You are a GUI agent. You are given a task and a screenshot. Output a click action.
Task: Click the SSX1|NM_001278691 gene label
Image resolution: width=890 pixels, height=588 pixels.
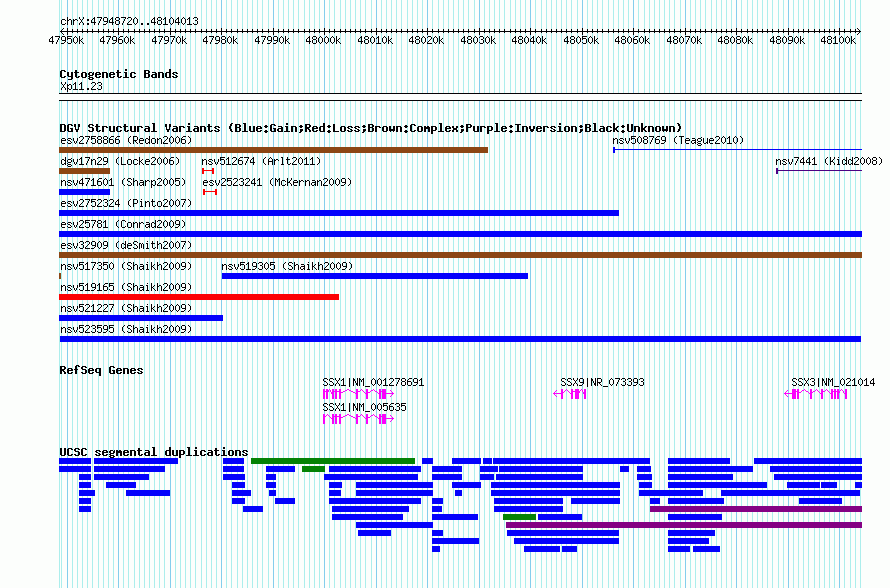click(x=373, y=383)
